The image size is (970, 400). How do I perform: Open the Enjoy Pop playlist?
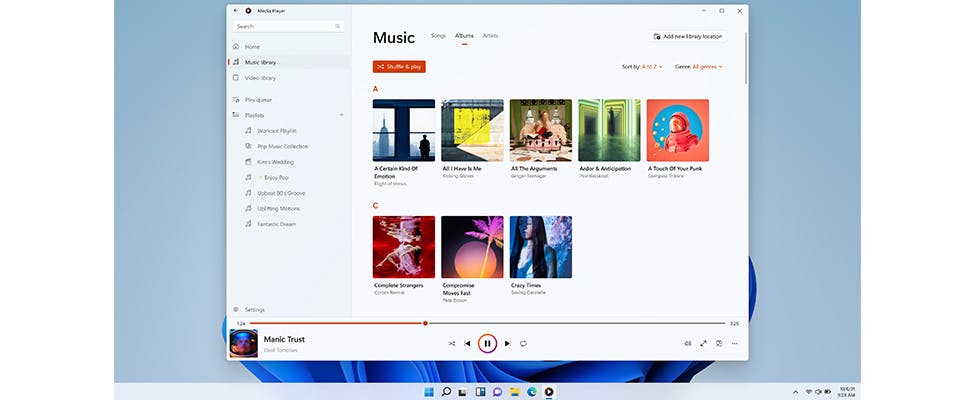[x=273, y=177]
